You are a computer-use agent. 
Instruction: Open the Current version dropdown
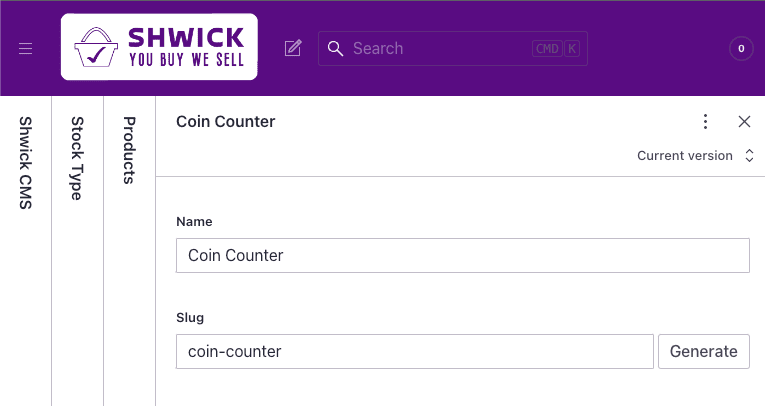[x=685, y=156]
